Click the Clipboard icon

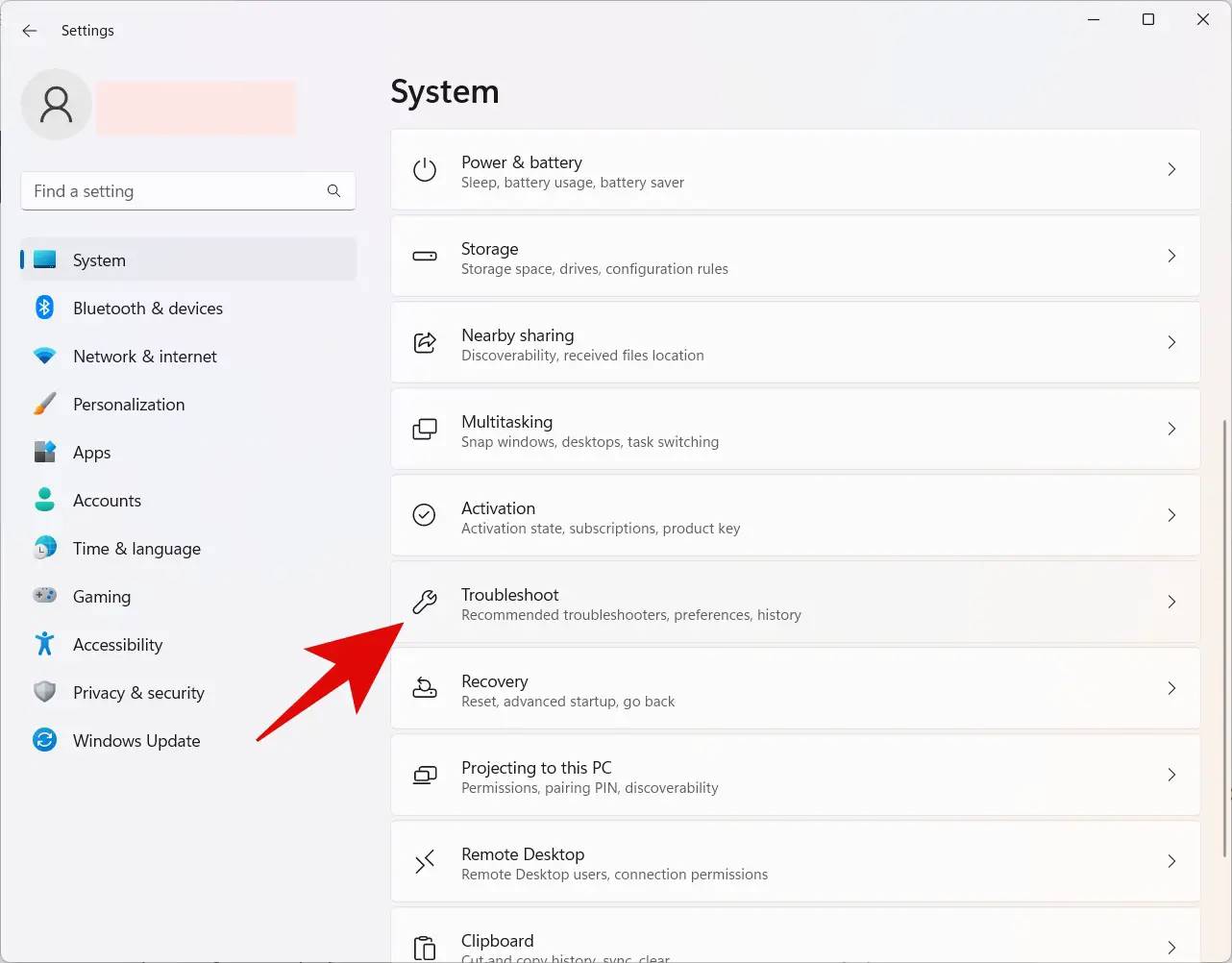(x=425, y=948)
